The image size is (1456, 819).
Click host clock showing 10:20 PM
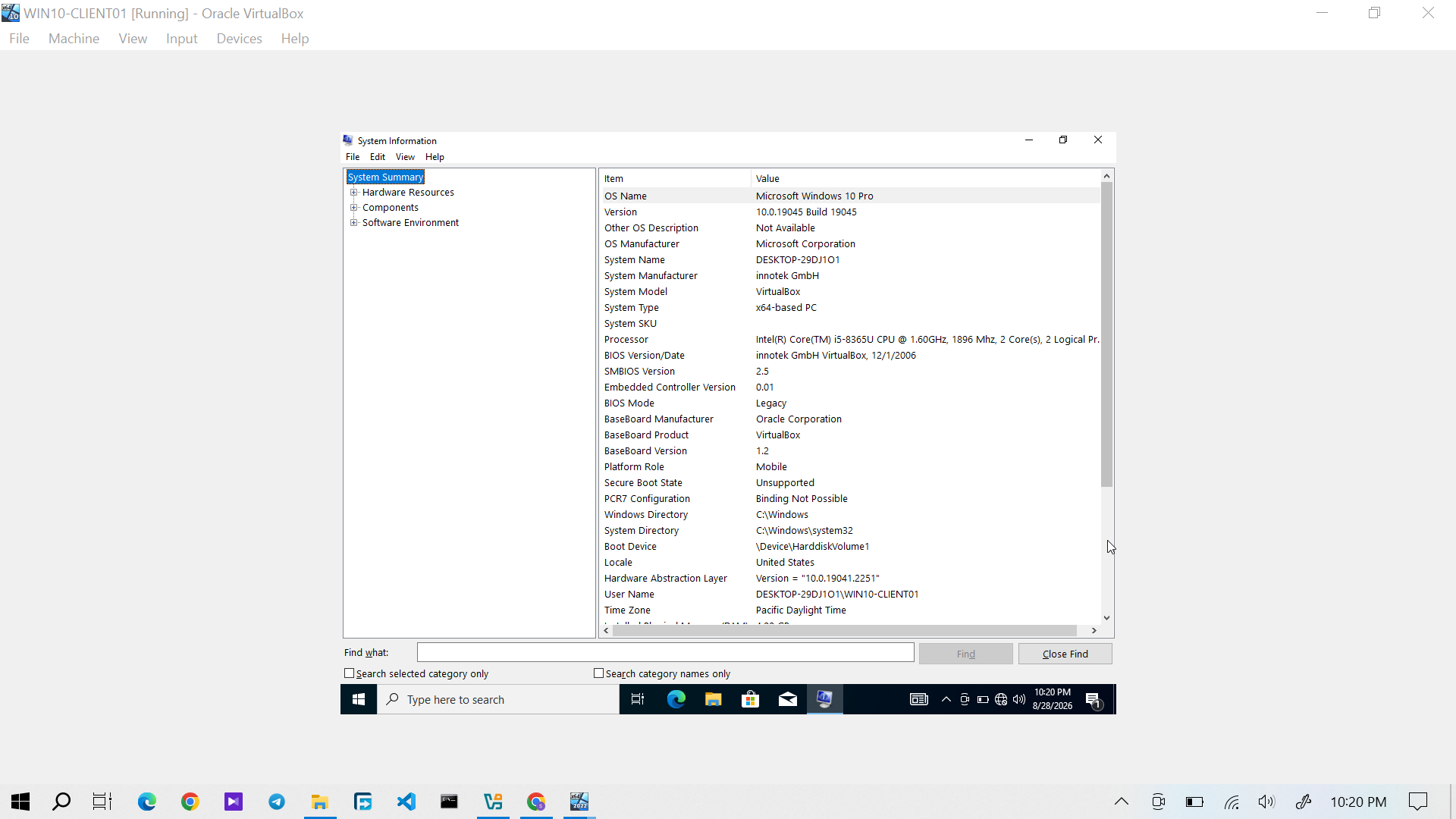point(1357,802)
